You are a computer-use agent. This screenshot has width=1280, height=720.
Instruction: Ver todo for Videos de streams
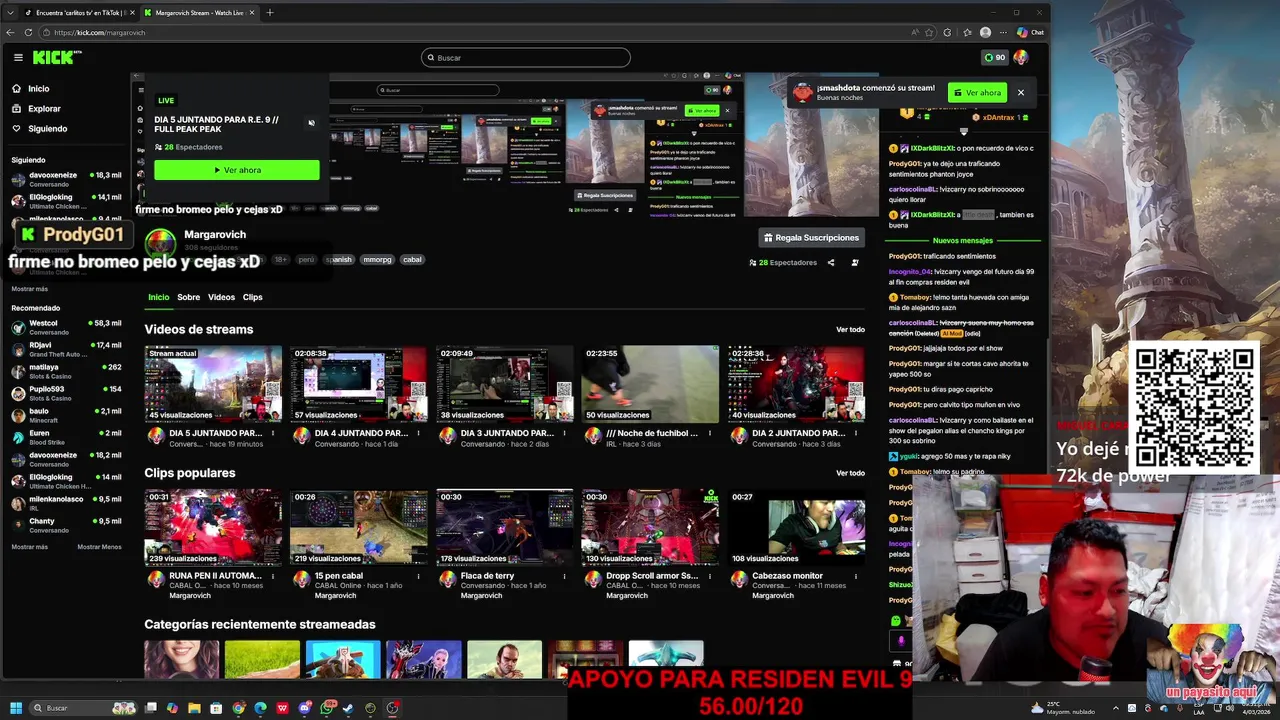850,330
